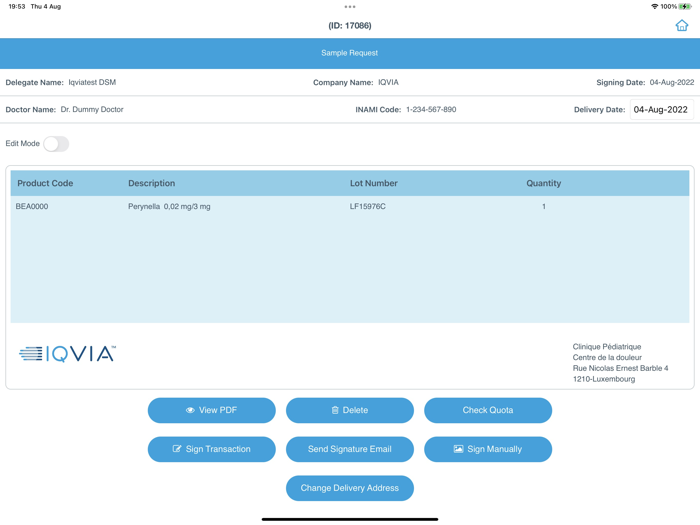
Task: Click the Description column header
Action: click(x=152, y=183)
